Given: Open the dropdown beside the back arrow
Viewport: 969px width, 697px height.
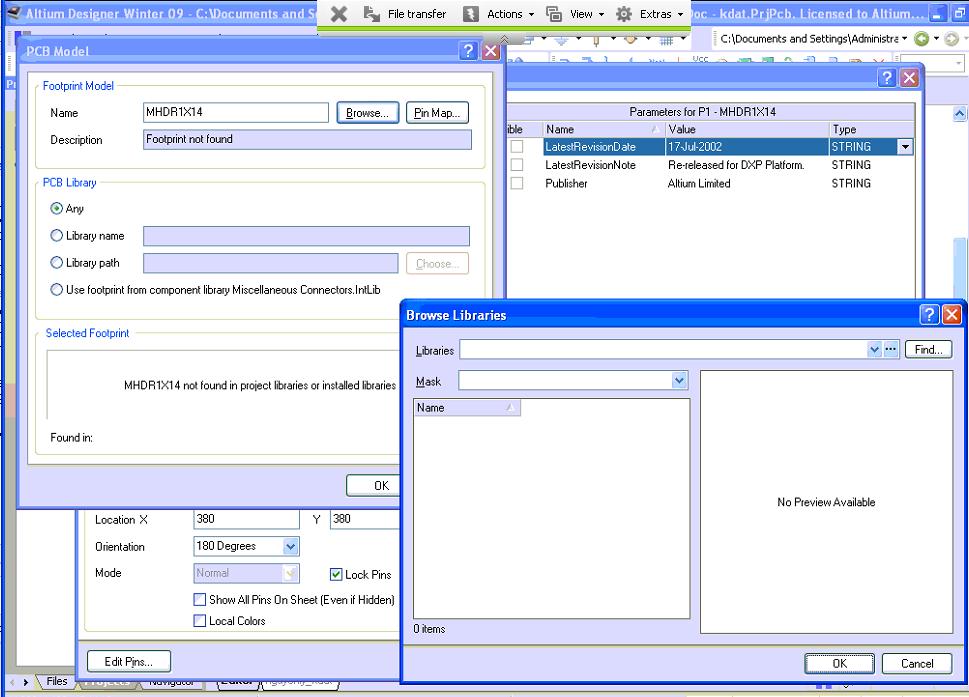Looking at the screenshot, I should [x=936, y=38].
